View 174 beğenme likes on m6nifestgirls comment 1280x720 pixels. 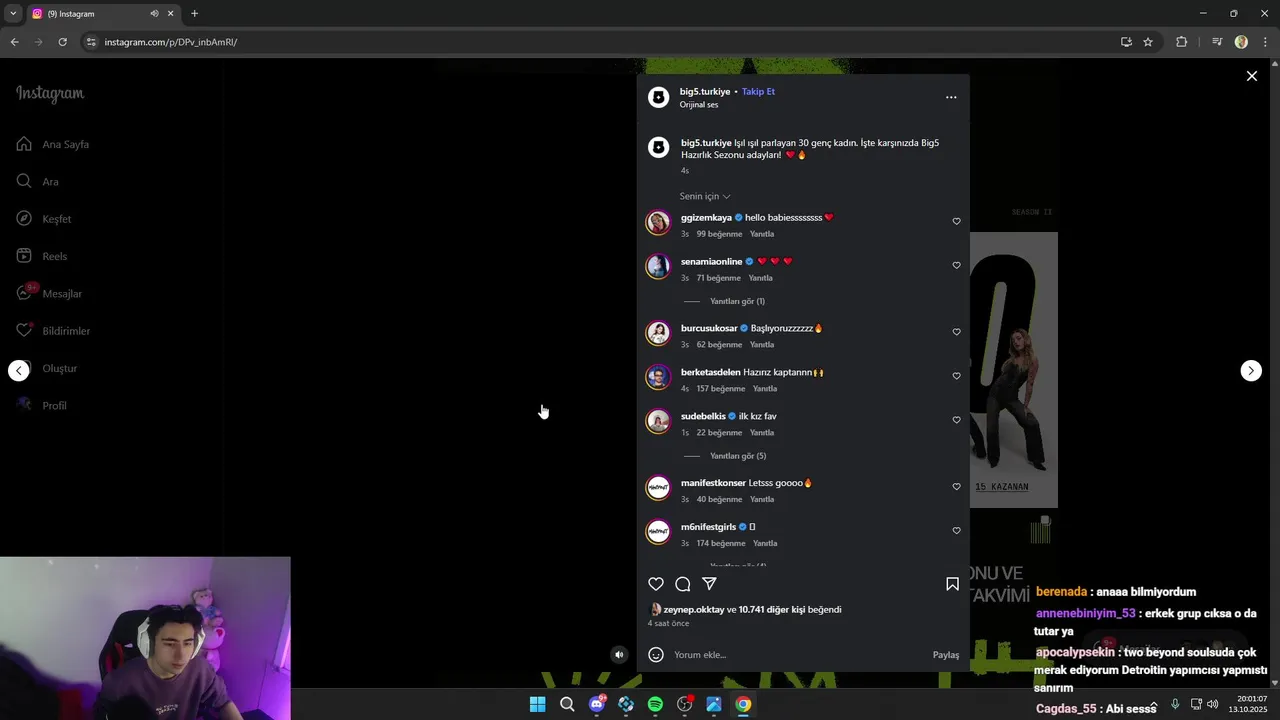pos(721,544)
